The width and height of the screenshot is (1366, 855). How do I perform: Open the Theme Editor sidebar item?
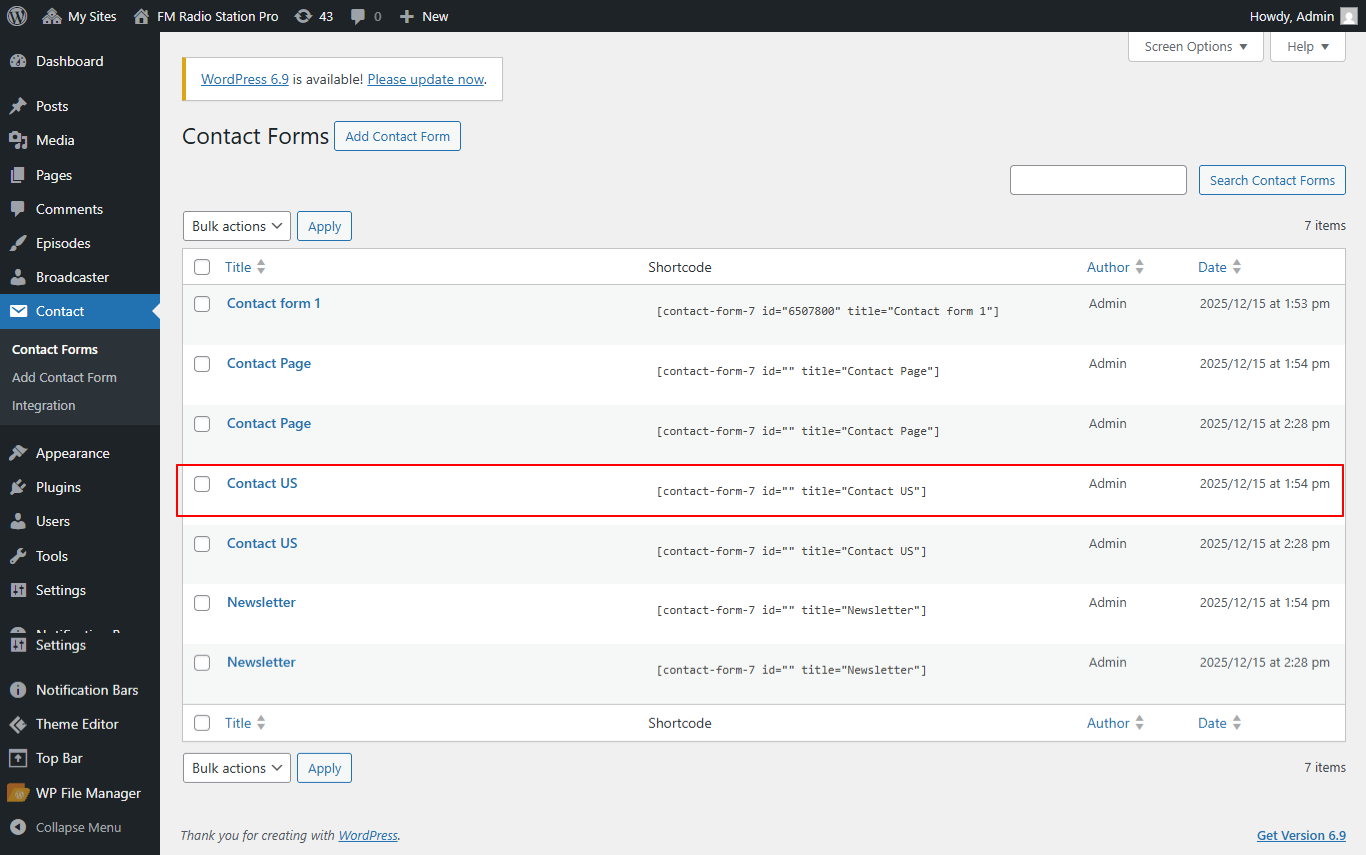(x=76, y=723)
